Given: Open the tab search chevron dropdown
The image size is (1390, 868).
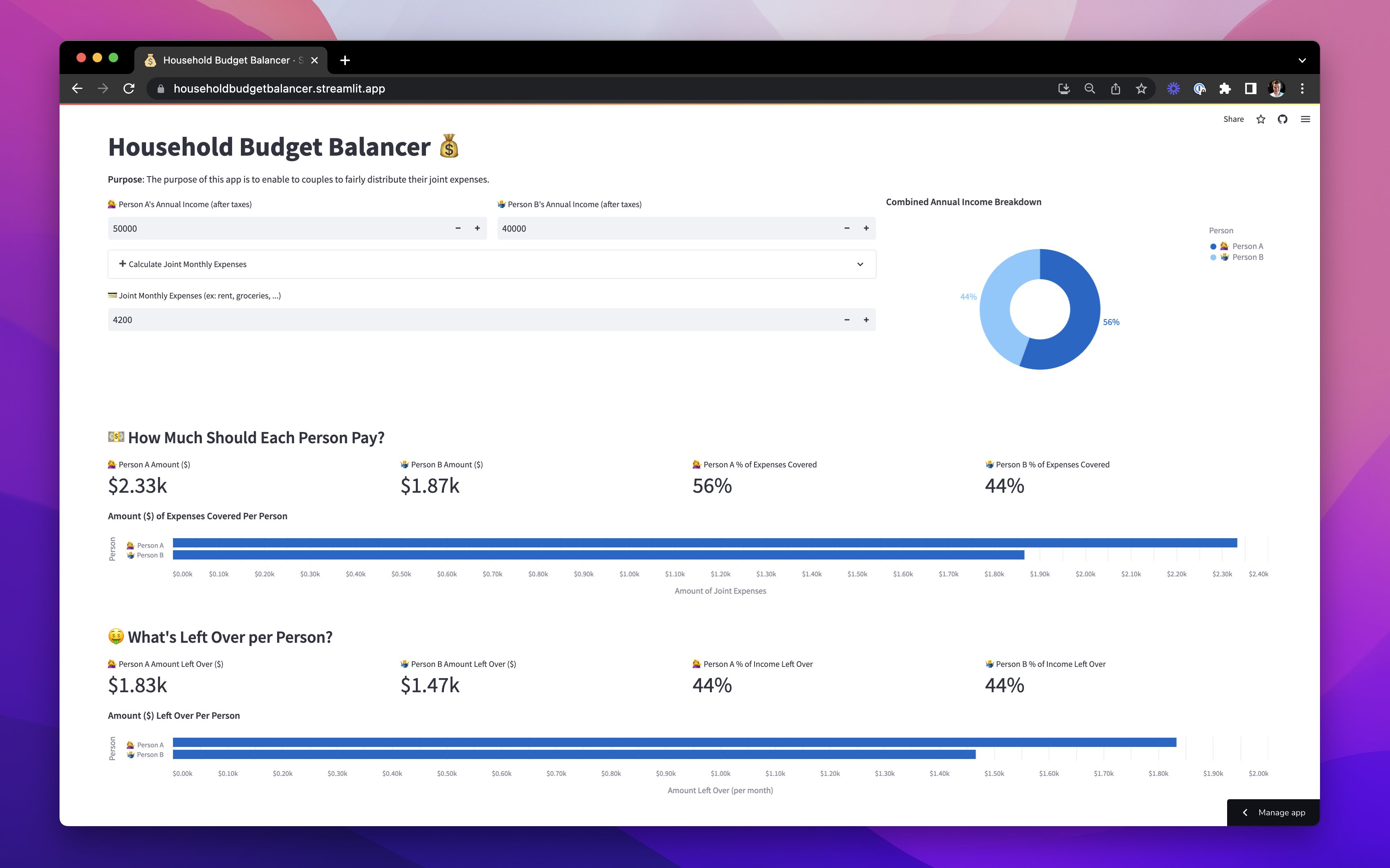Looking at the screenshot, I should click(1302, 60).
